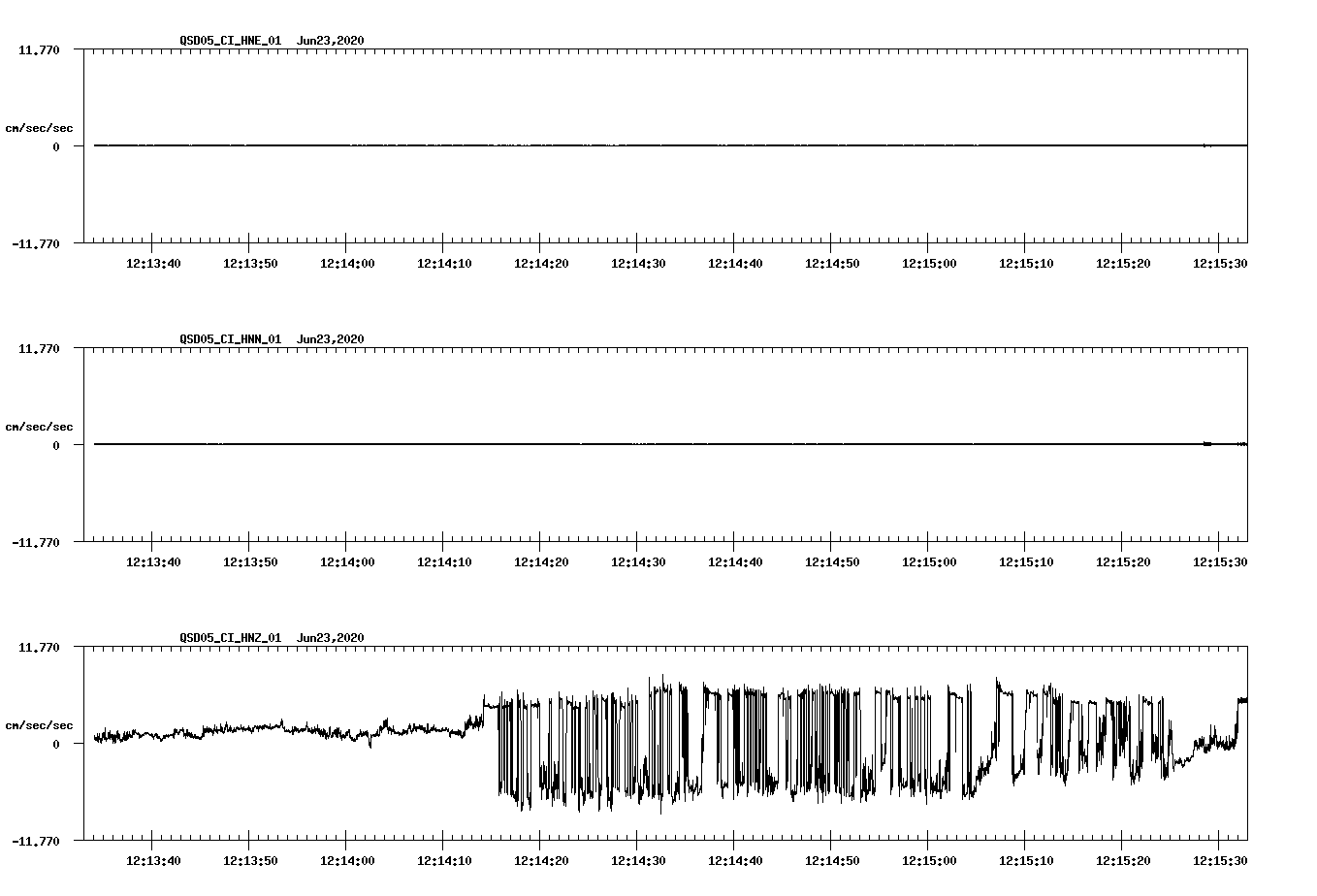1317x896 pixels.
Task: Click the cm/sec/sec unit label of HNN plot
Action: pyautogui.click(x=39, y=427)
